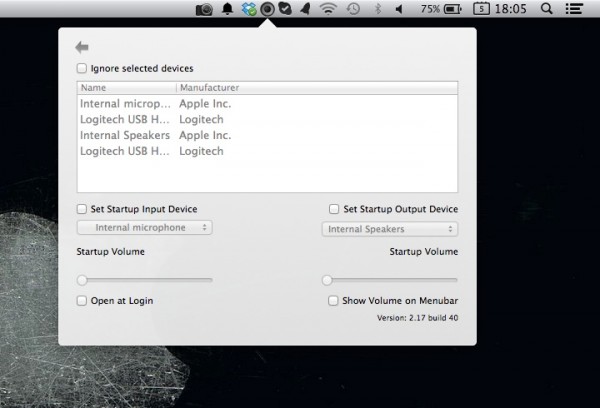
Task: Open Spotlight search magnifier
Action: [547, 8]
